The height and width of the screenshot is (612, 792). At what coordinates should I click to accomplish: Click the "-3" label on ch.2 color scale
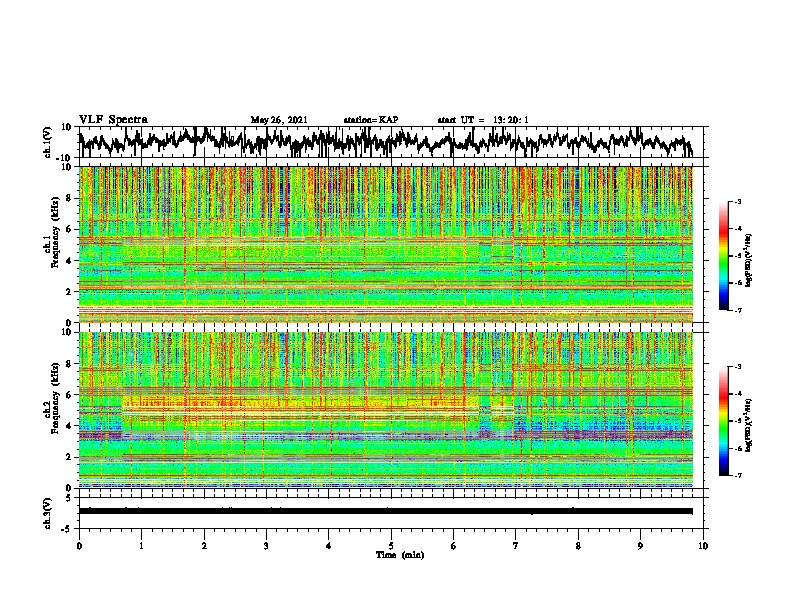coord(738,367)
